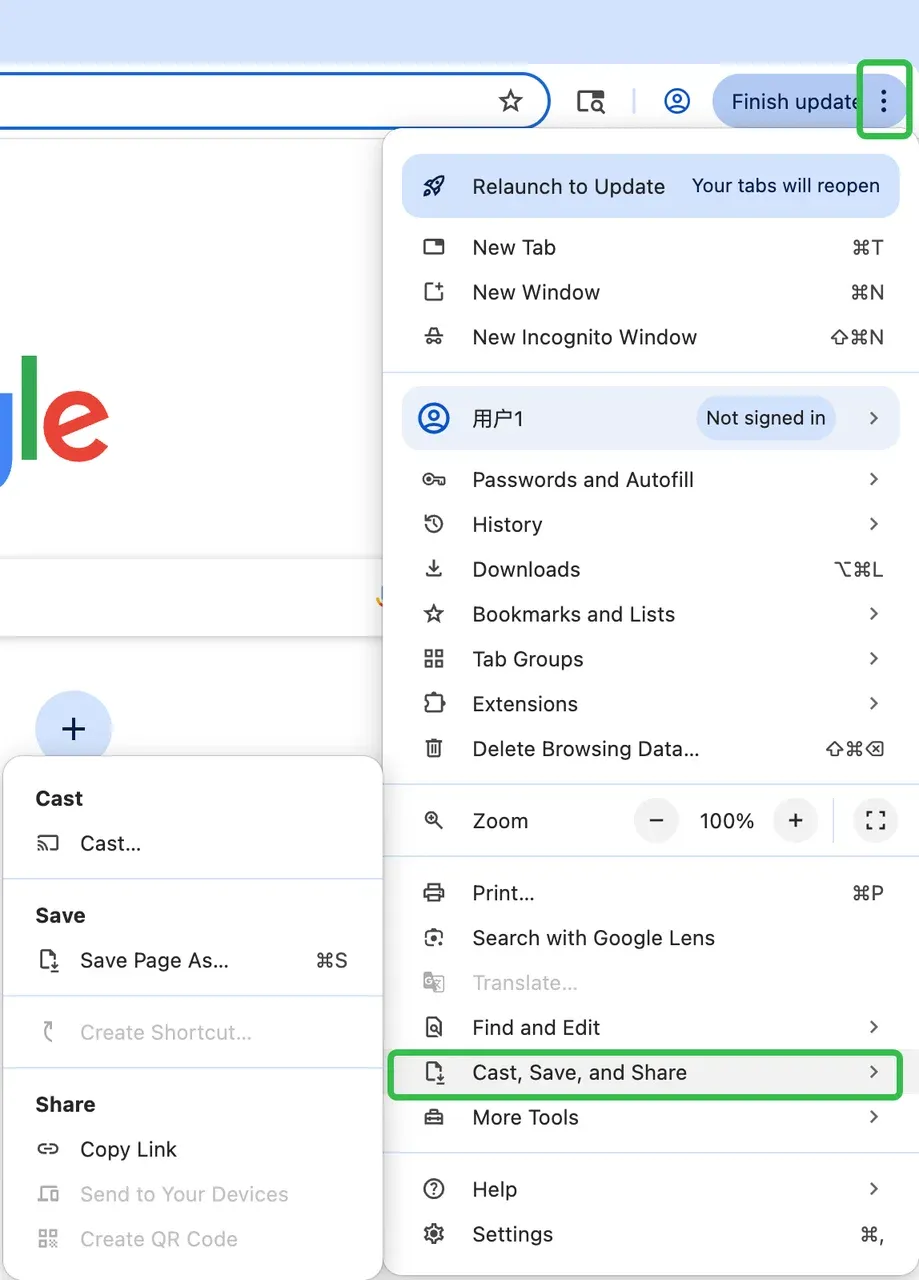The width and height of the screenshot is (919, 1280).
Task: Click the More Tools toolbox icon
Action: coord(434,1117)
